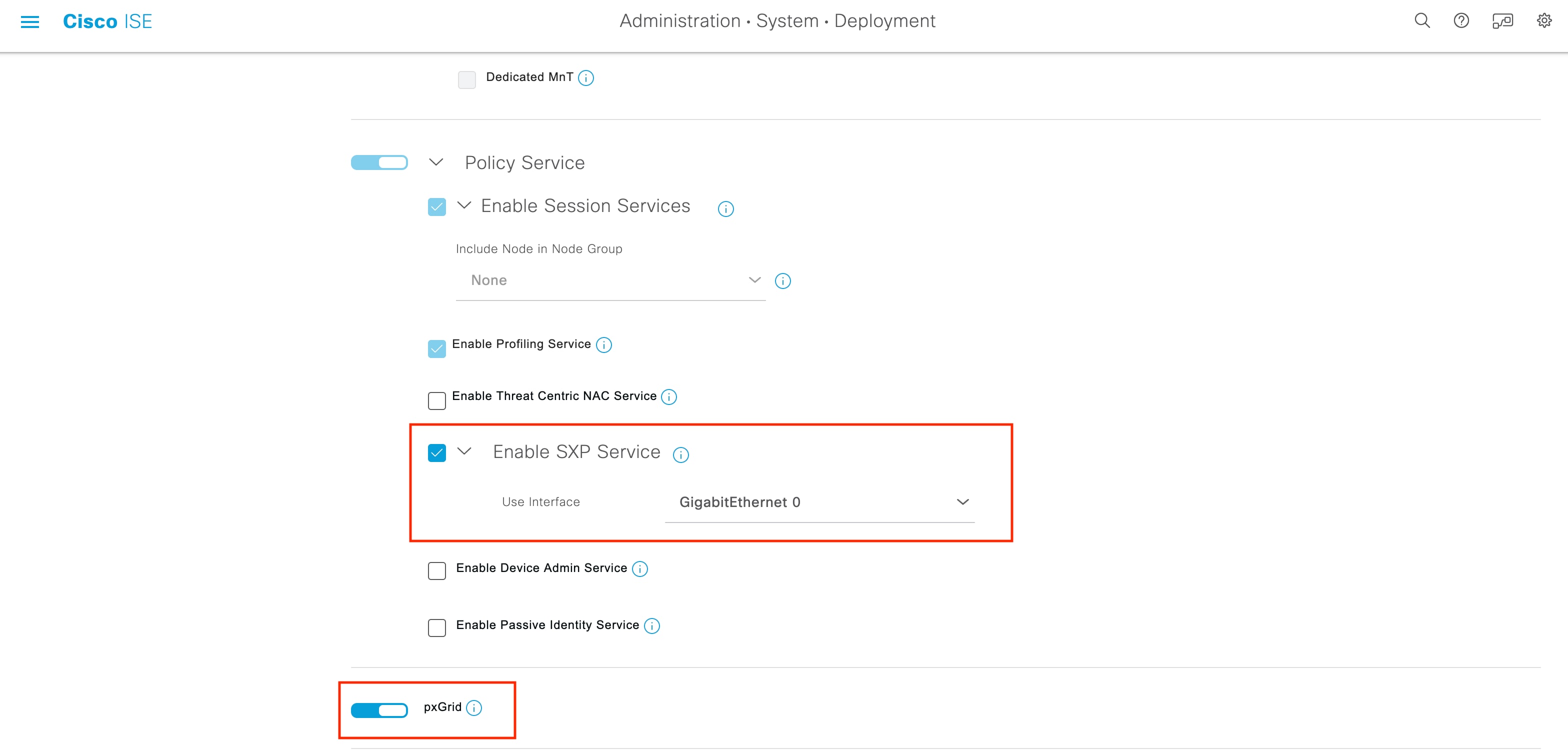Collapse the Policy Service section chevron
The height and width of the screenshot is (750, 1568).
point(436,162)
